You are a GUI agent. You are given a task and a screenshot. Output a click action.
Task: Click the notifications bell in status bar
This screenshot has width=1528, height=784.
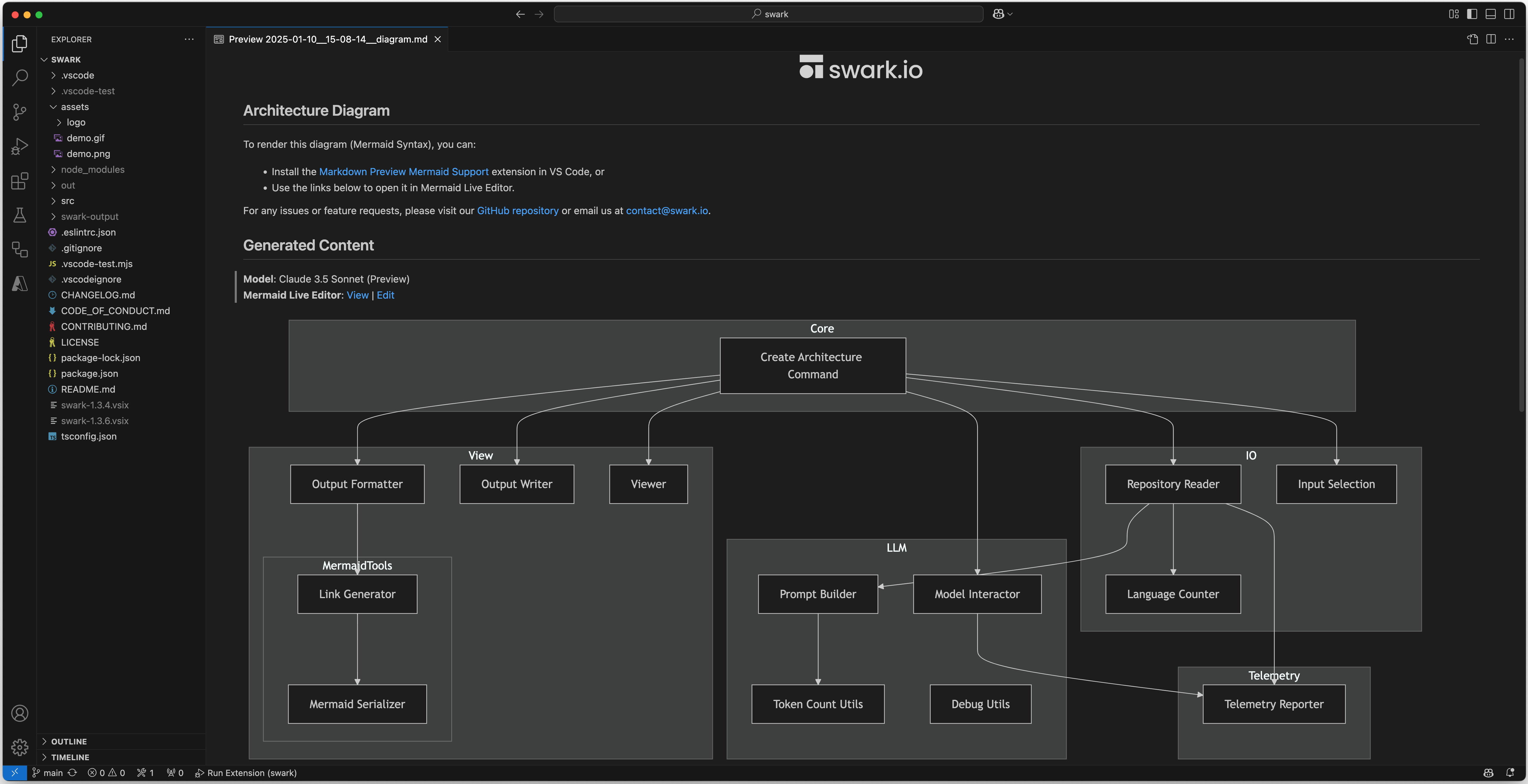tap(1510, 773)
